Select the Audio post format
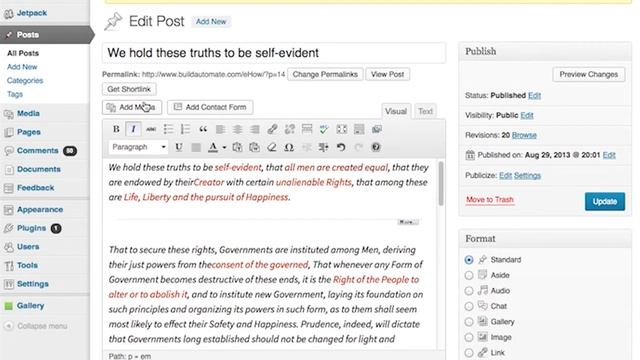The height and width of the screenshot is (360, 640). pos(469,291)
